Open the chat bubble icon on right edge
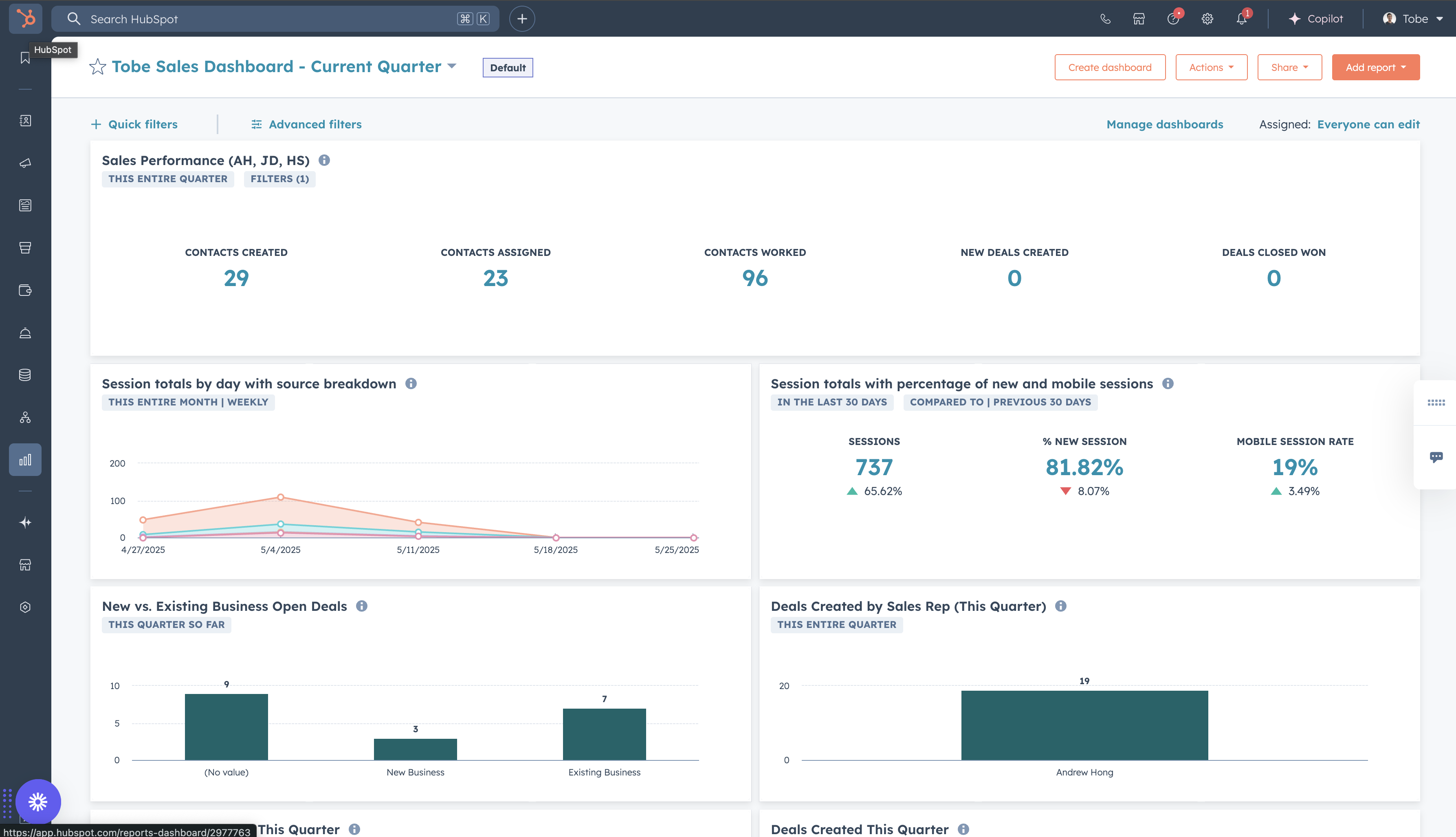Screen dimensions: 1456x837 [1436, 457]
